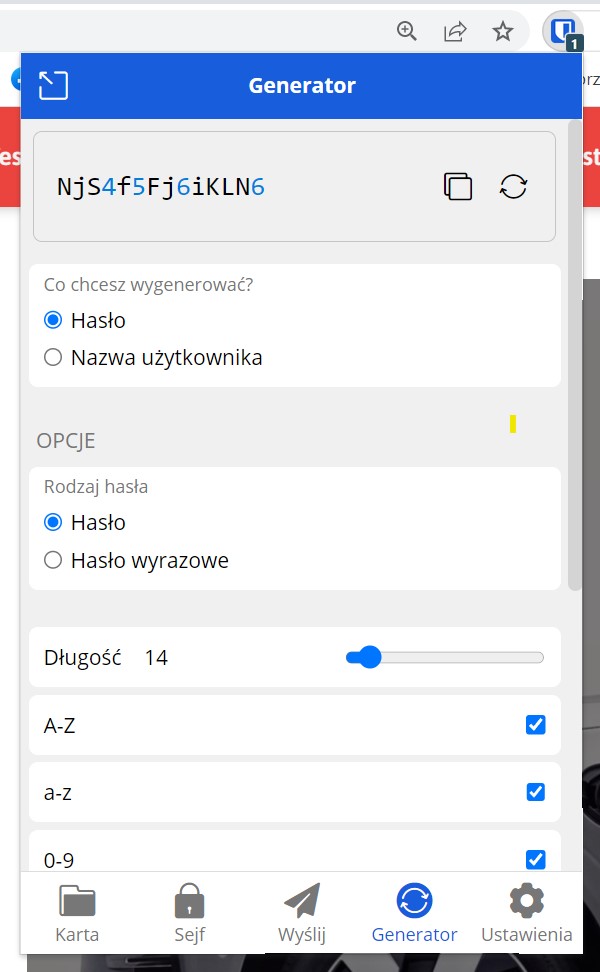Open the Karta tab

tap(77, 914)
